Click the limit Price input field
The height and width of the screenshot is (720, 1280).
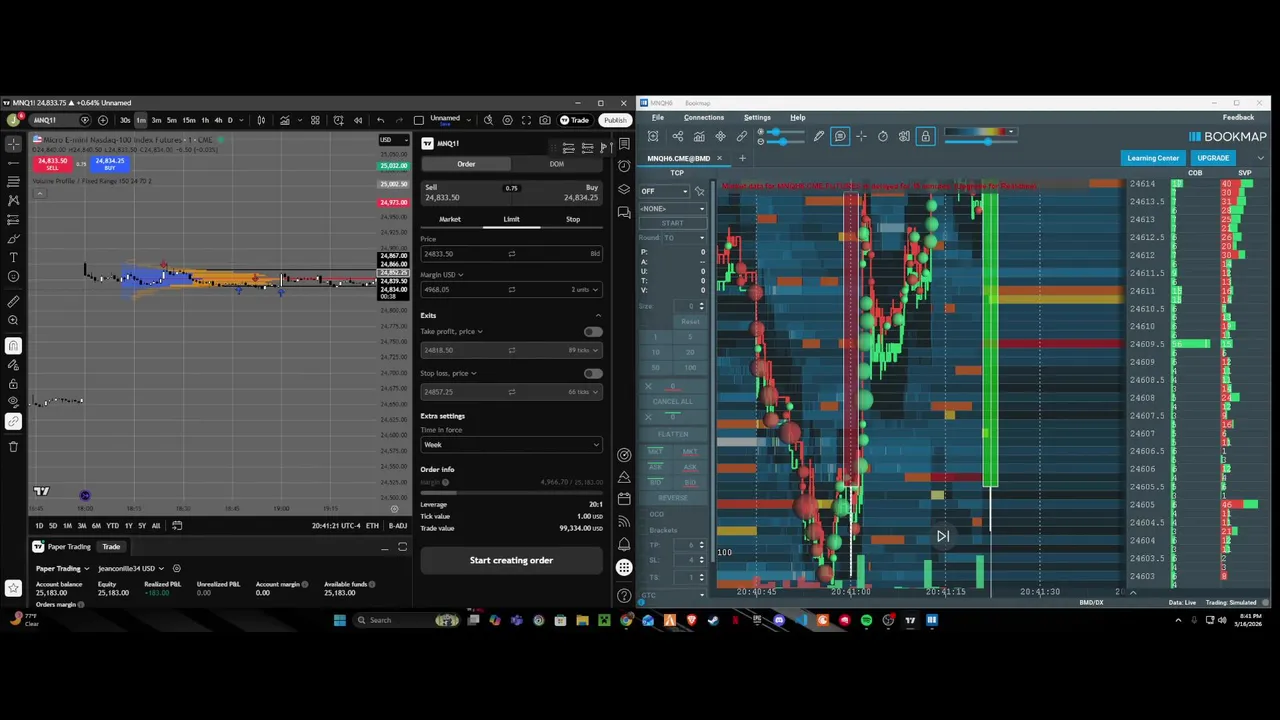511,254
